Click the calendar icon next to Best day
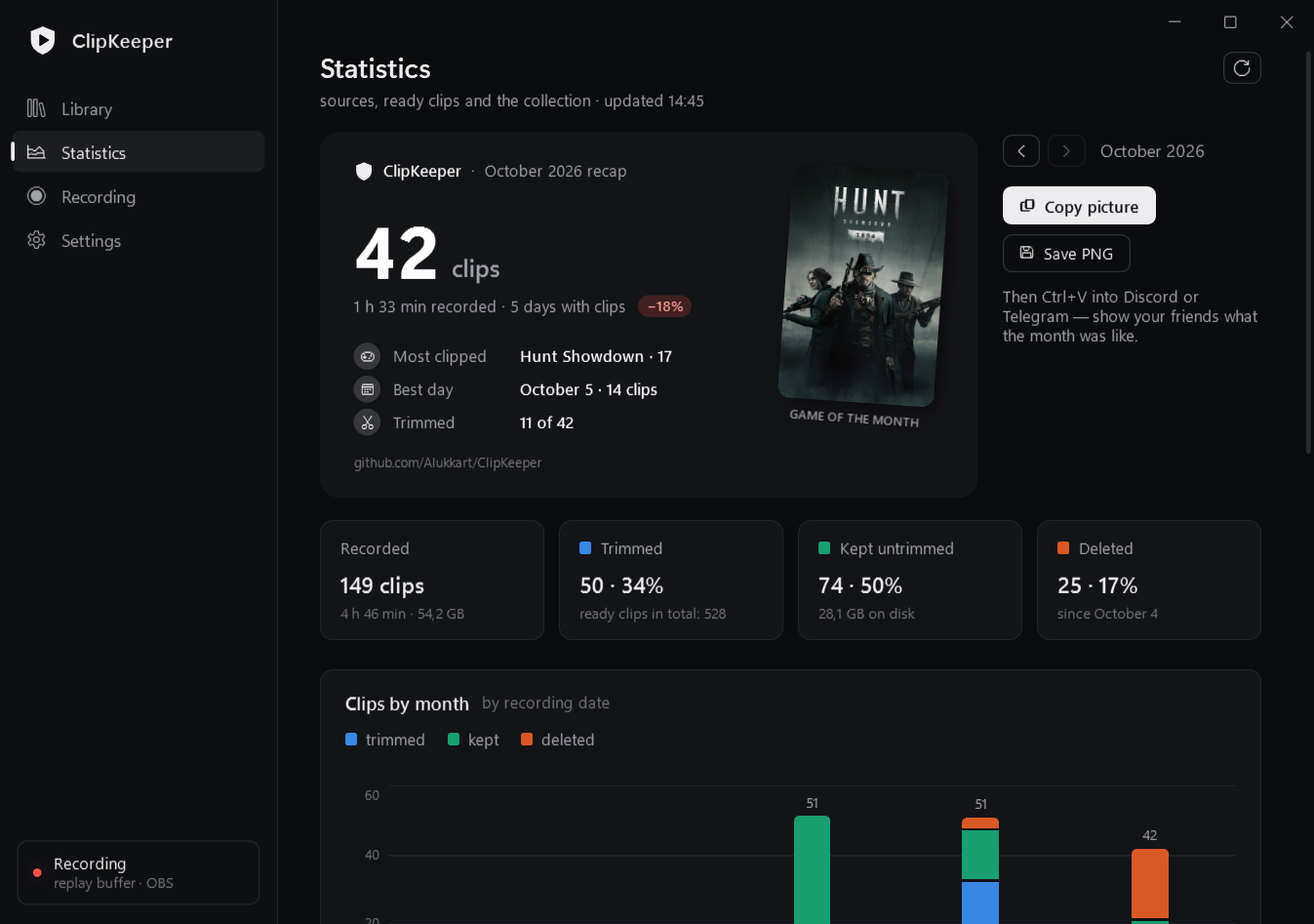The width and height of the screenshot is (1314, 924). (367, 389)
